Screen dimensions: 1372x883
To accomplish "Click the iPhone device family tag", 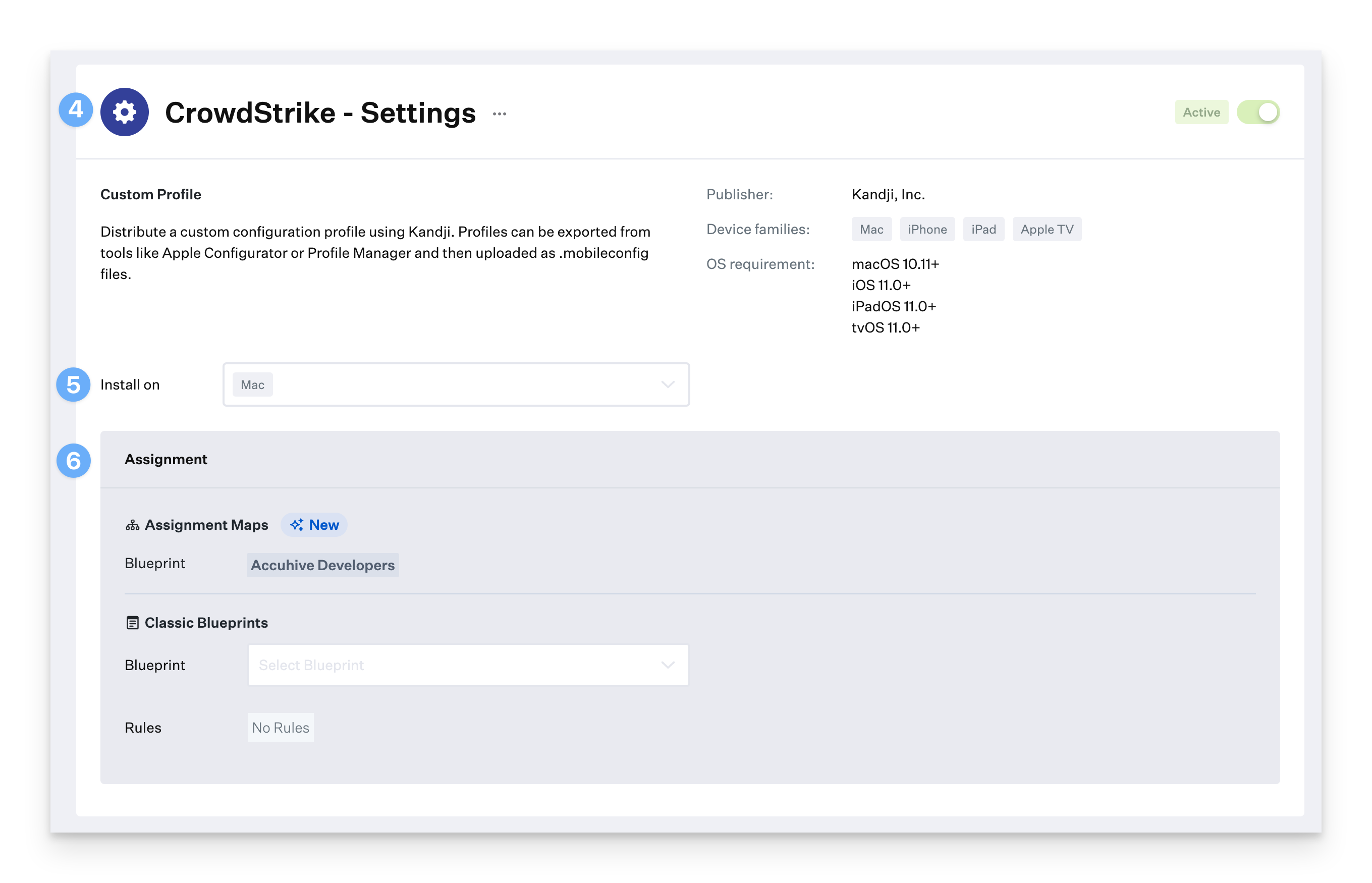I will pos(927,230).
